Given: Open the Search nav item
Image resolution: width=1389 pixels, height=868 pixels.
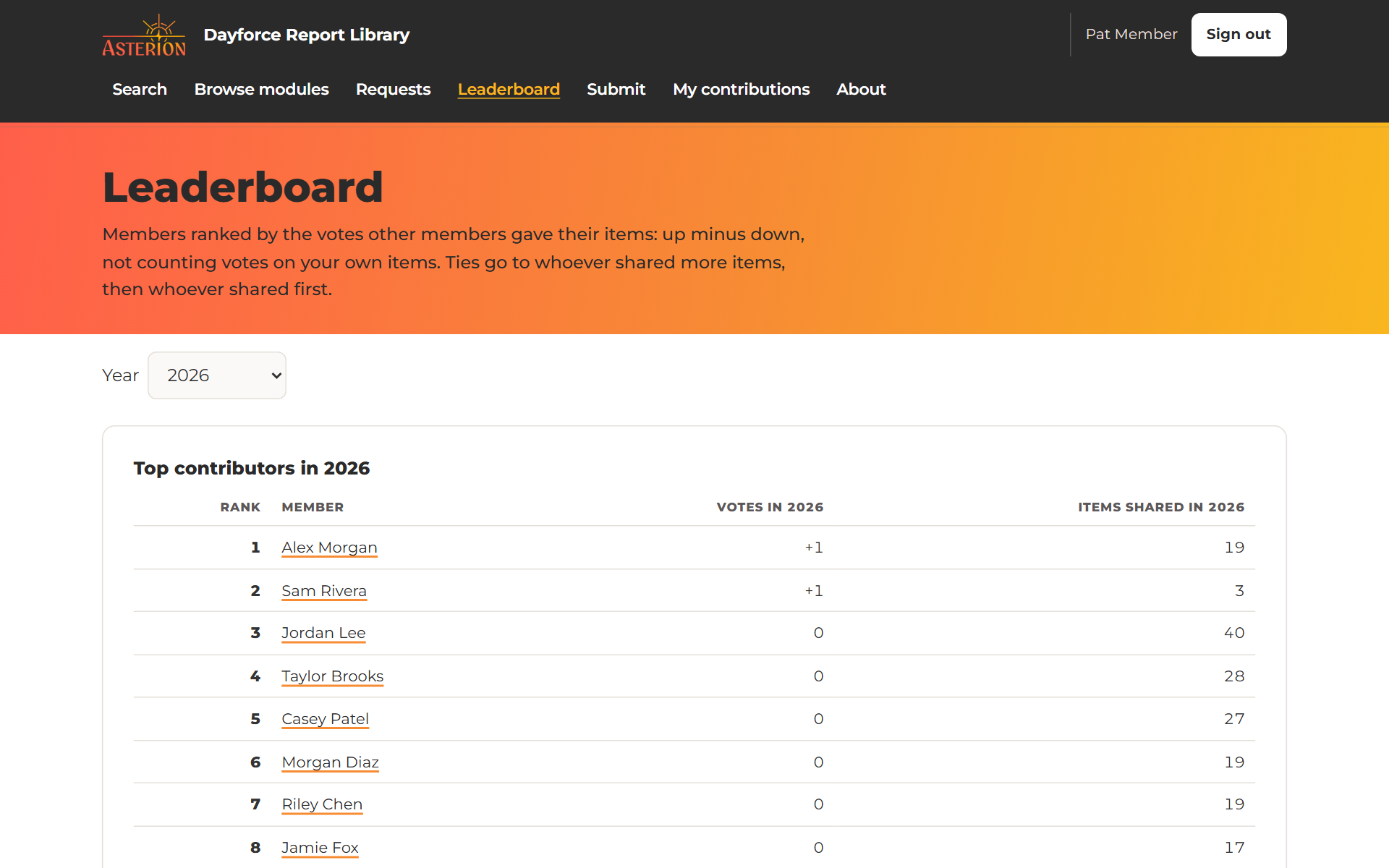Looking at the screenshot, I should click(140, 89).
